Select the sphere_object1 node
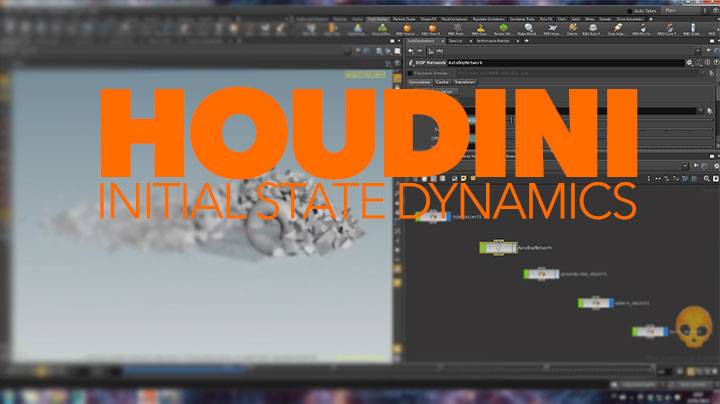 click(x=596, y=303)
